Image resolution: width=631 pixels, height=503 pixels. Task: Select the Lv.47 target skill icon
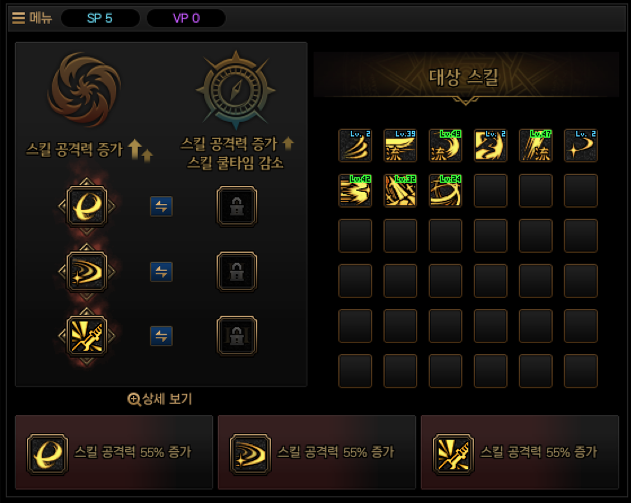[x=536, y=145]
